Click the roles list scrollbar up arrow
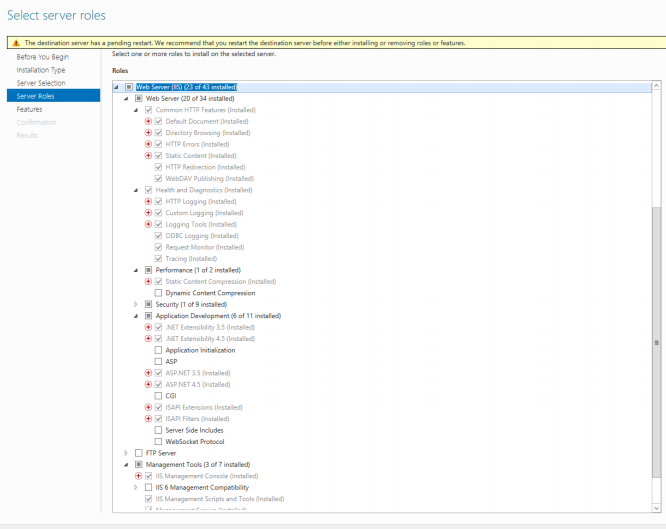This screenshot has height=529, width=666. point(656,85)
